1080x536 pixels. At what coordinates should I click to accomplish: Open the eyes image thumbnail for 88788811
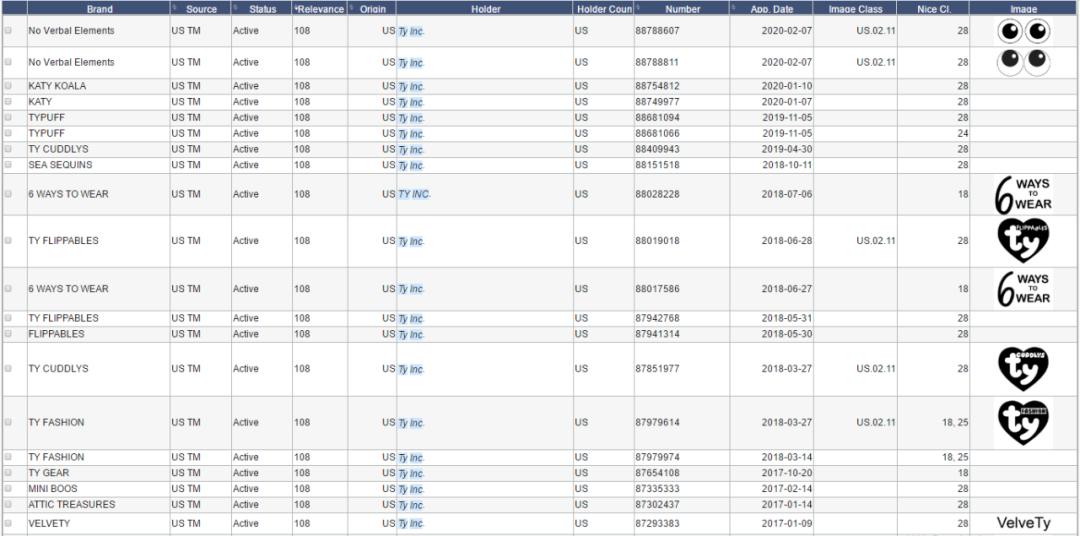click(x=1024, y=62)
